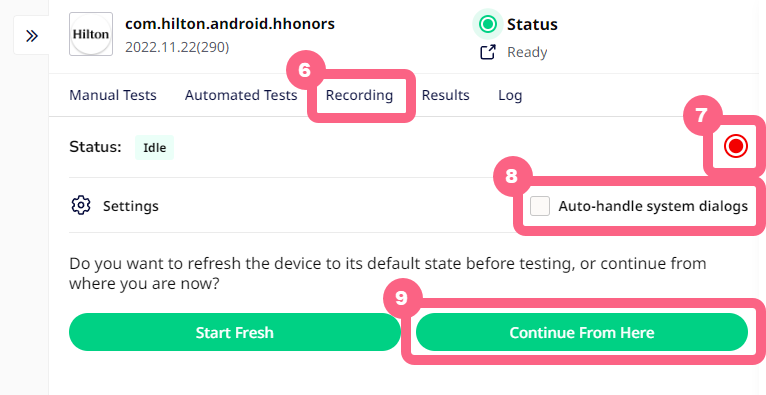The image size is (766, 395).
Task: Open the external link icon beside Ready
Action: pos(488,52)
